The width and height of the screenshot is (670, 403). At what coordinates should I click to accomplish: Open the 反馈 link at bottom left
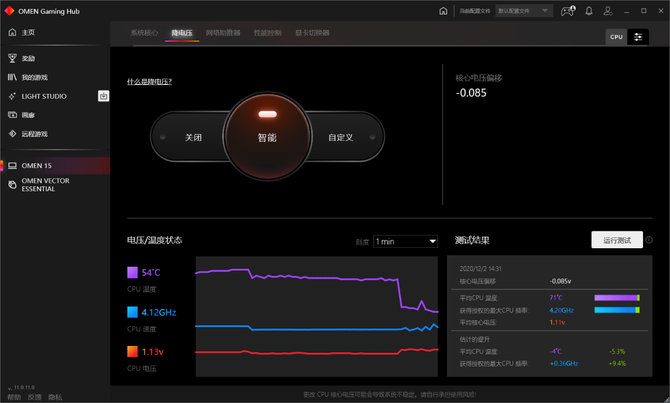35,397
